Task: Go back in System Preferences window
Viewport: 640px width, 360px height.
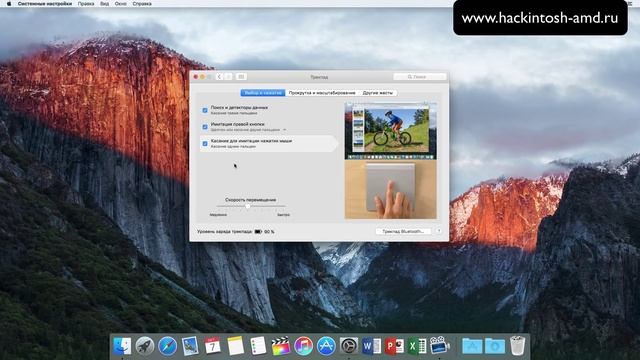Action: (x=219, y=77)
